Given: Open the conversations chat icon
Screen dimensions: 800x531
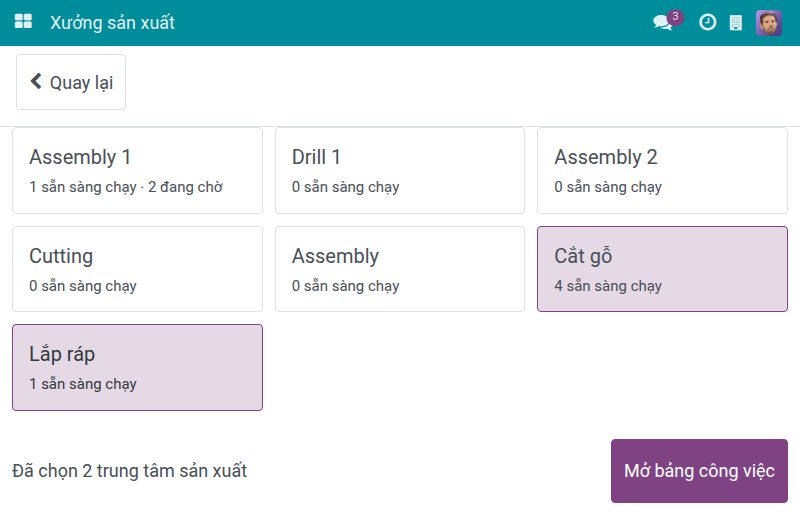Looking at the screenshot, I should click(662, 23).
